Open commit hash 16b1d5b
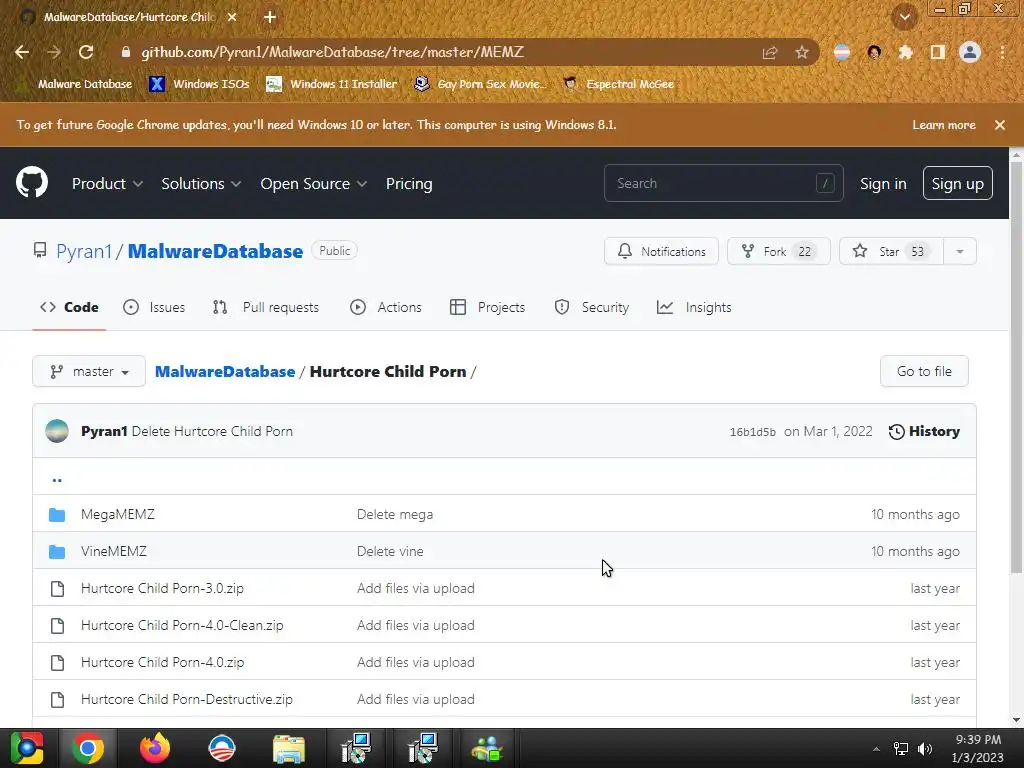Image resolution: width=1024 pixels, height=768 pixels. coord(752,432)
